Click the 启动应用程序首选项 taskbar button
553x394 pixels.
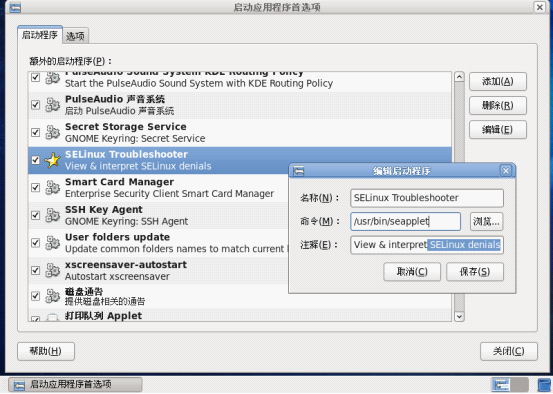(75, 385)
